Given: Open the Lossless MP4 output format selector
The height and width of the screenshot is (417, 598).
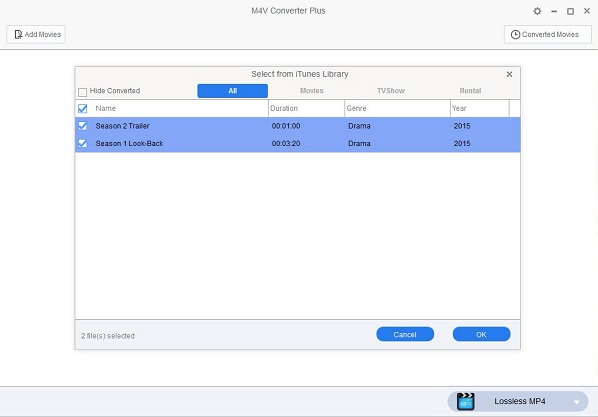Looking at the screenshot, I should [518, 401].
